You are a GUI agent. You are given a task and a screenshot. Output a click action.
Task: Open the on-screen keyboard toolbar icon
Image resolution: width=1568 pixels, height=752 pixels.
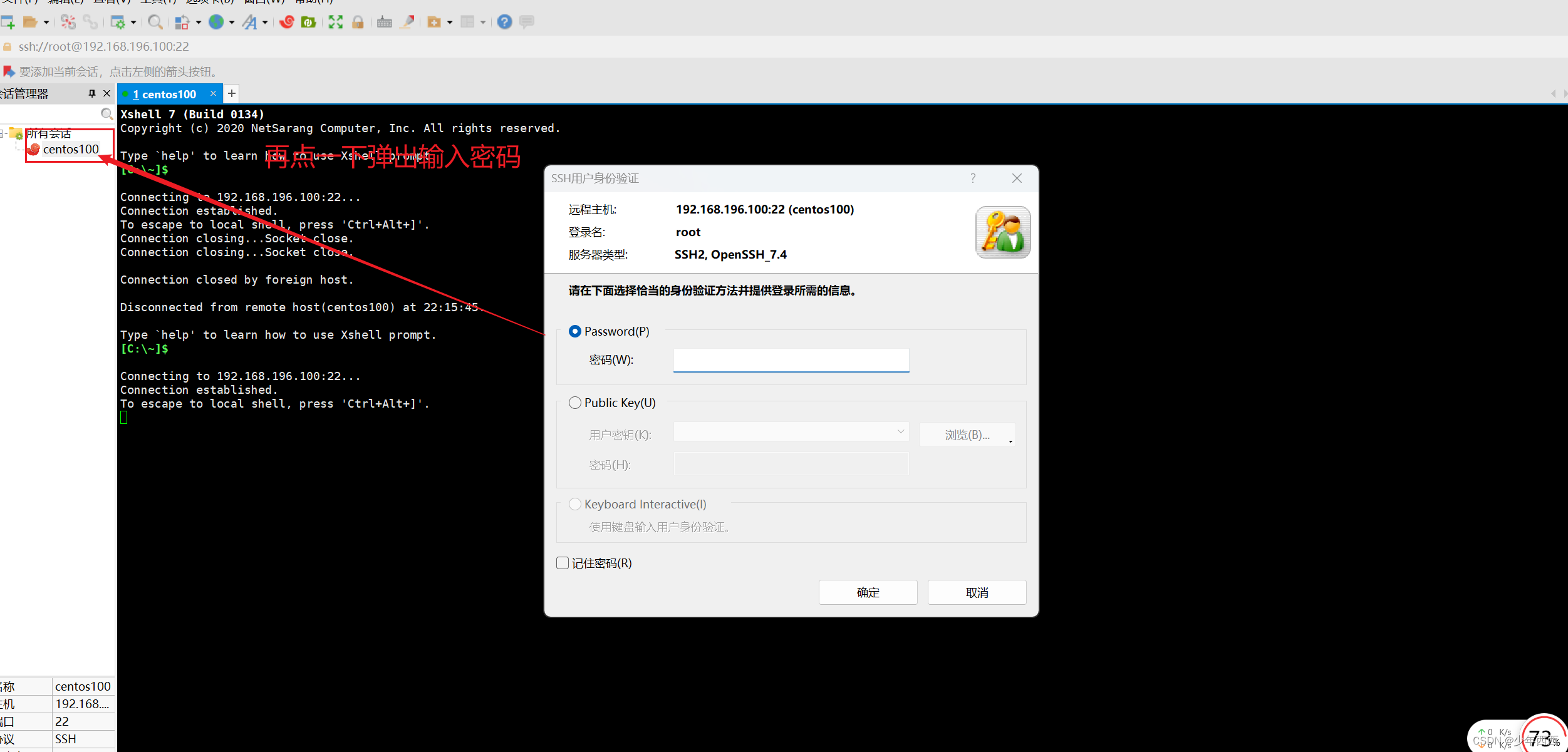click(385, 22)
